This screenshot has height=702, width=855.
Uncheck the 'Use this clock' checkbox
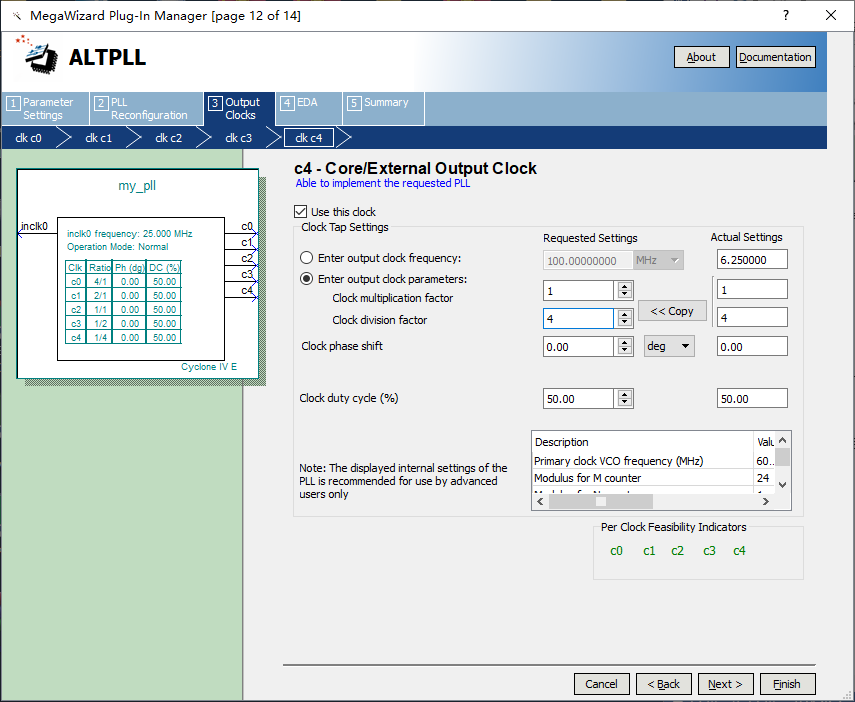(x=301, y=212)
